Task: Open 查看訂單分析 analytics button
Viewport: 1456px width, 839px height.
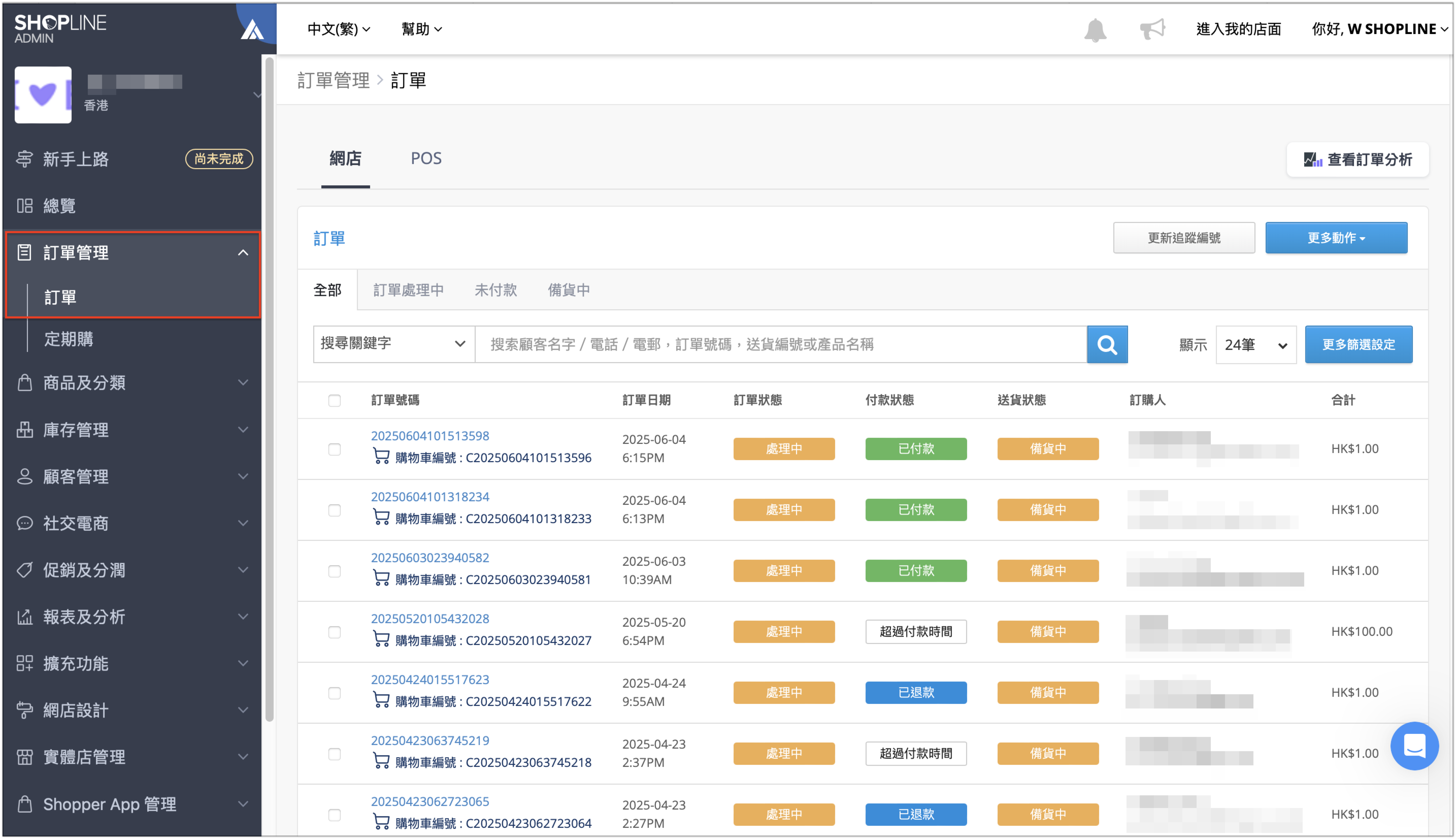Action: 1358,160
